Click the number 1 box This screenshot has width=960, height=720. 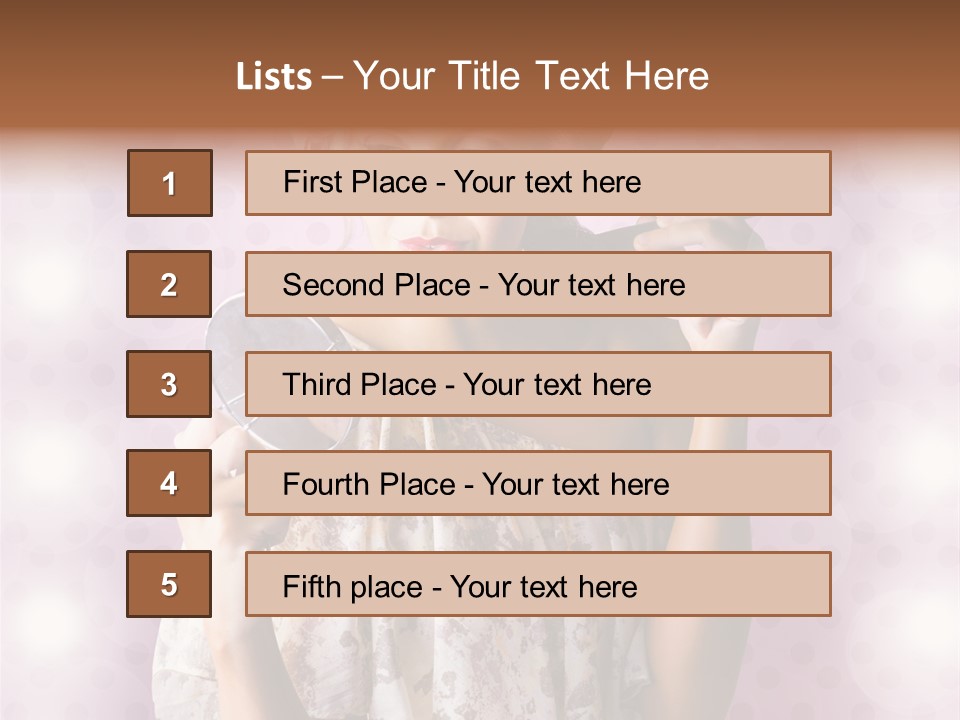(x=170, y=183)
